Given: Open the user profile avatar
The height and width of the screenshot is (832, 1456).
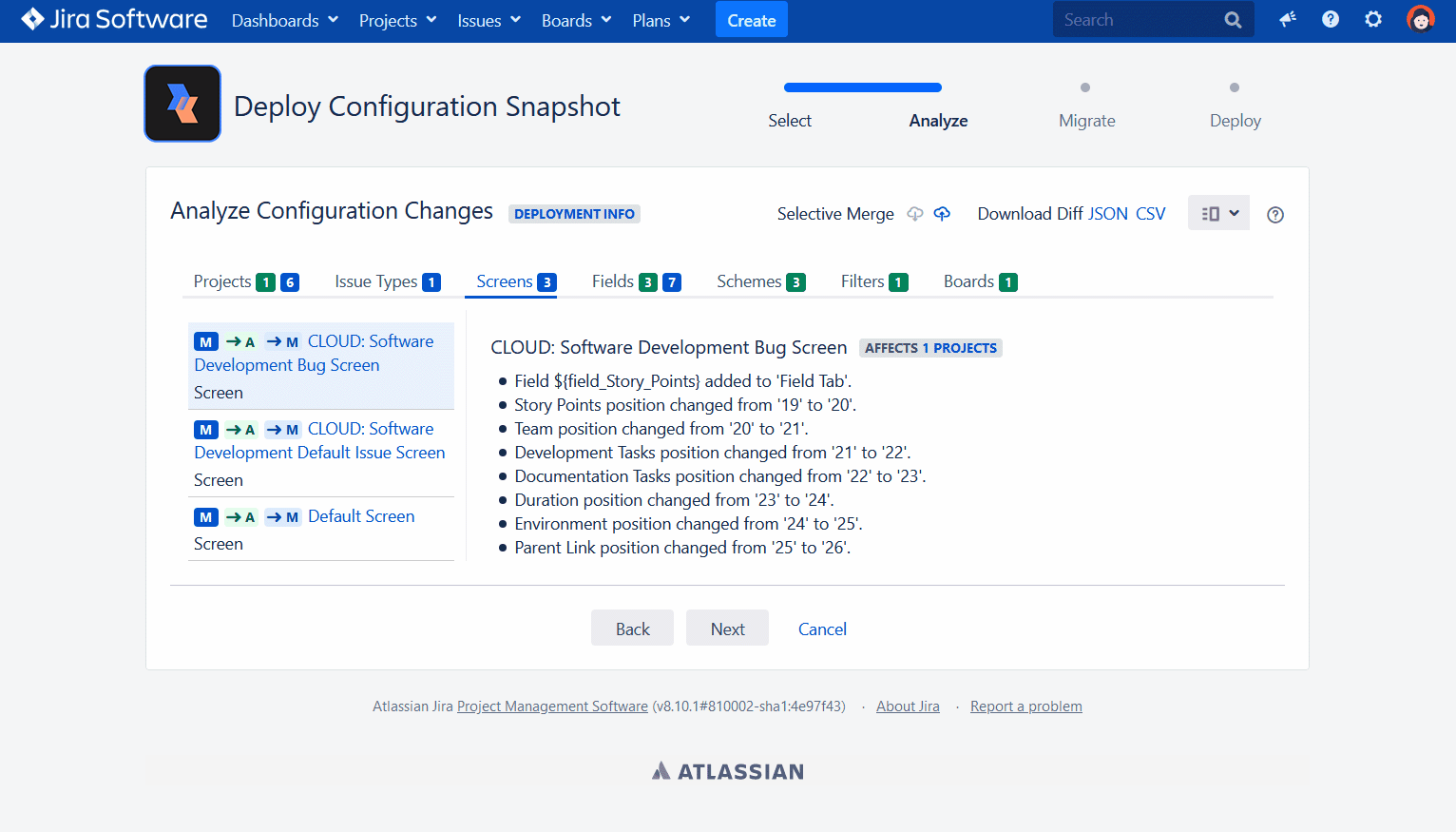Looking at the screenshot, I should [1421, 20].
